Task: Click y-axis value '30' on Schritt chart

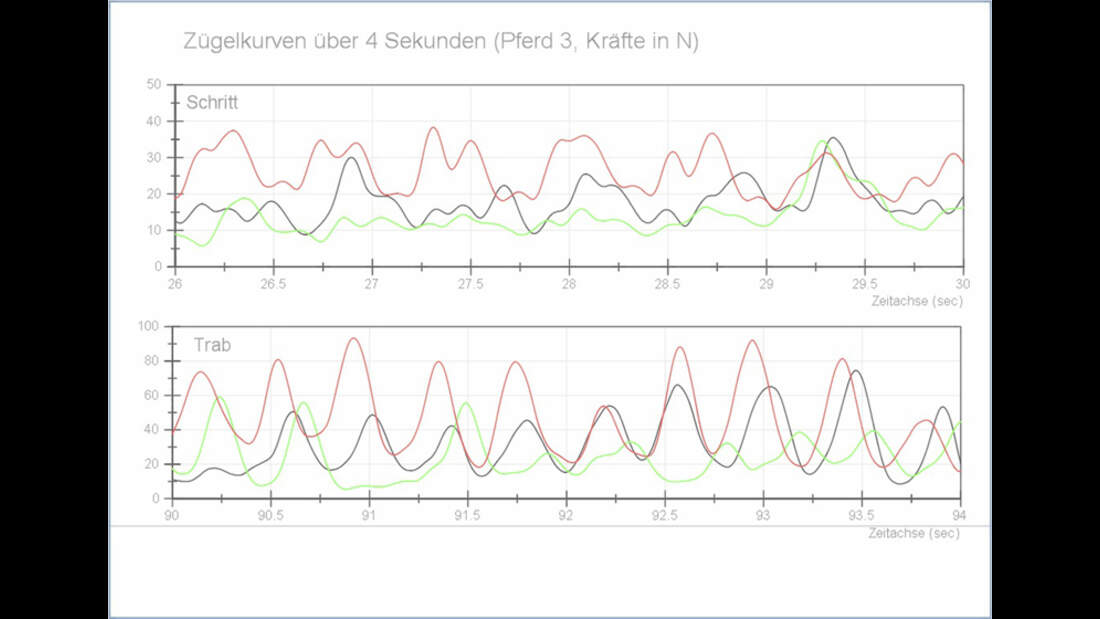Action: (154, 157)
